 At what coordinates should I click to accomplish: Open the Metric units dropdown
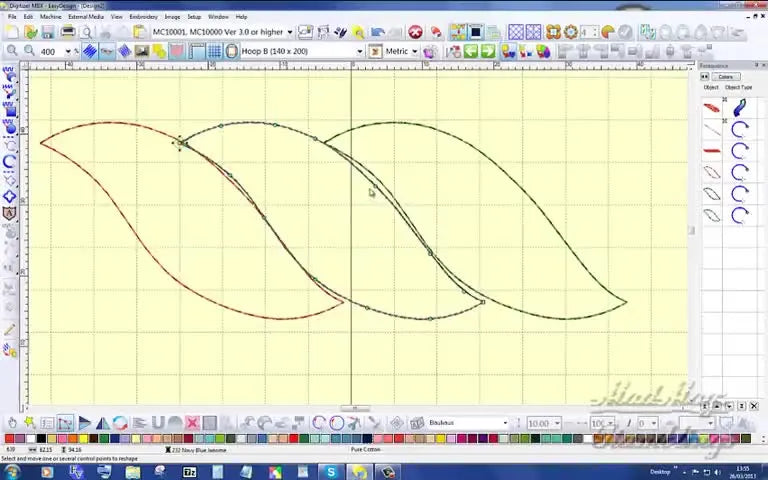414,51
